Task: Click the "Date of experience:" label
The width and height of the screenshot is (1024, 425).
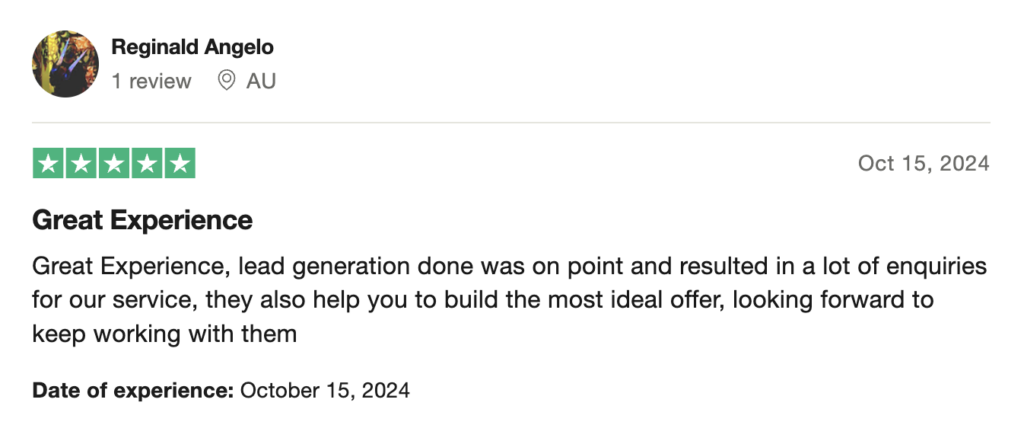Action: click(133, 390)
